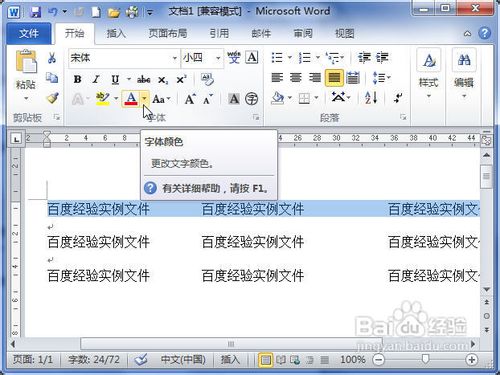Open the 样式 styles button

click(429, 77)
